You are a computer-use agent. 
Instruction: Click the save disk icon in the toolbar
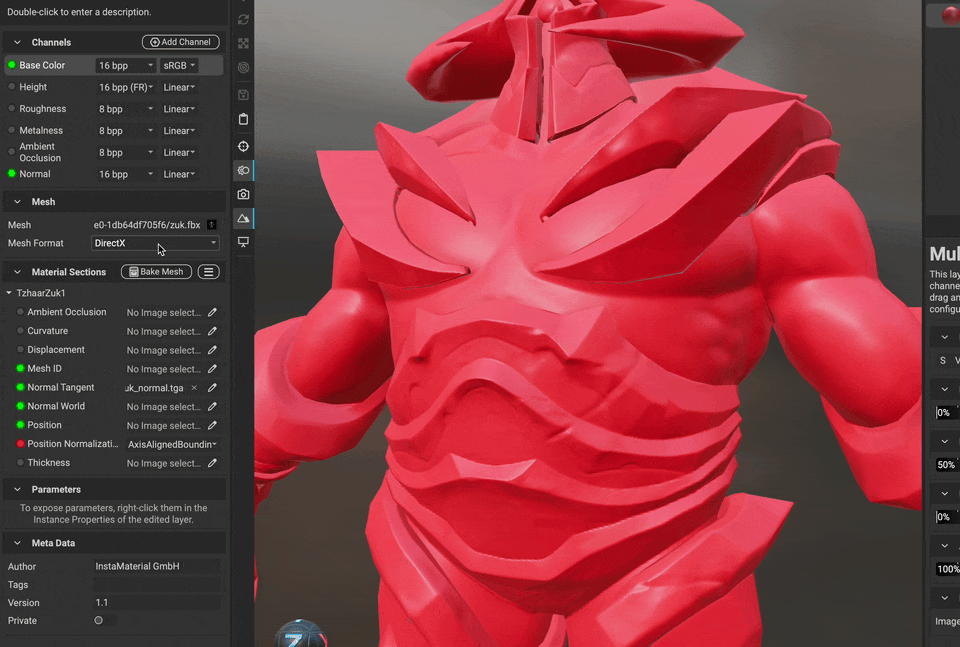coord(243,95)
